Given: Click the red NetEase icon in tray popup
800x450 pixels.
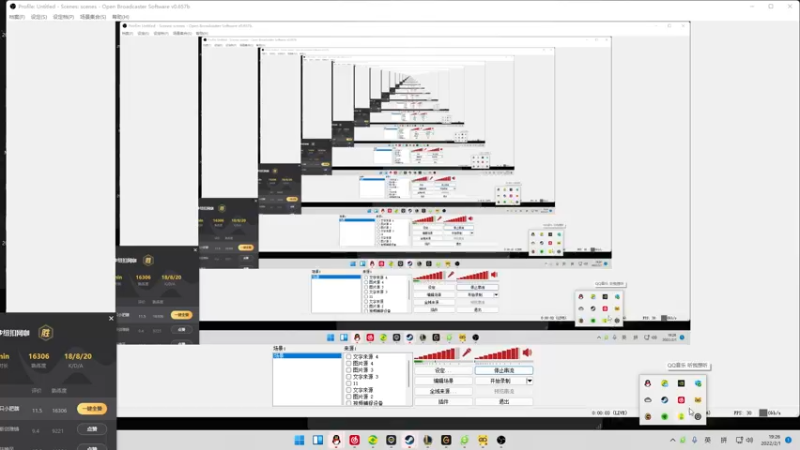Looking at the screenshot, I should point(681,400).
